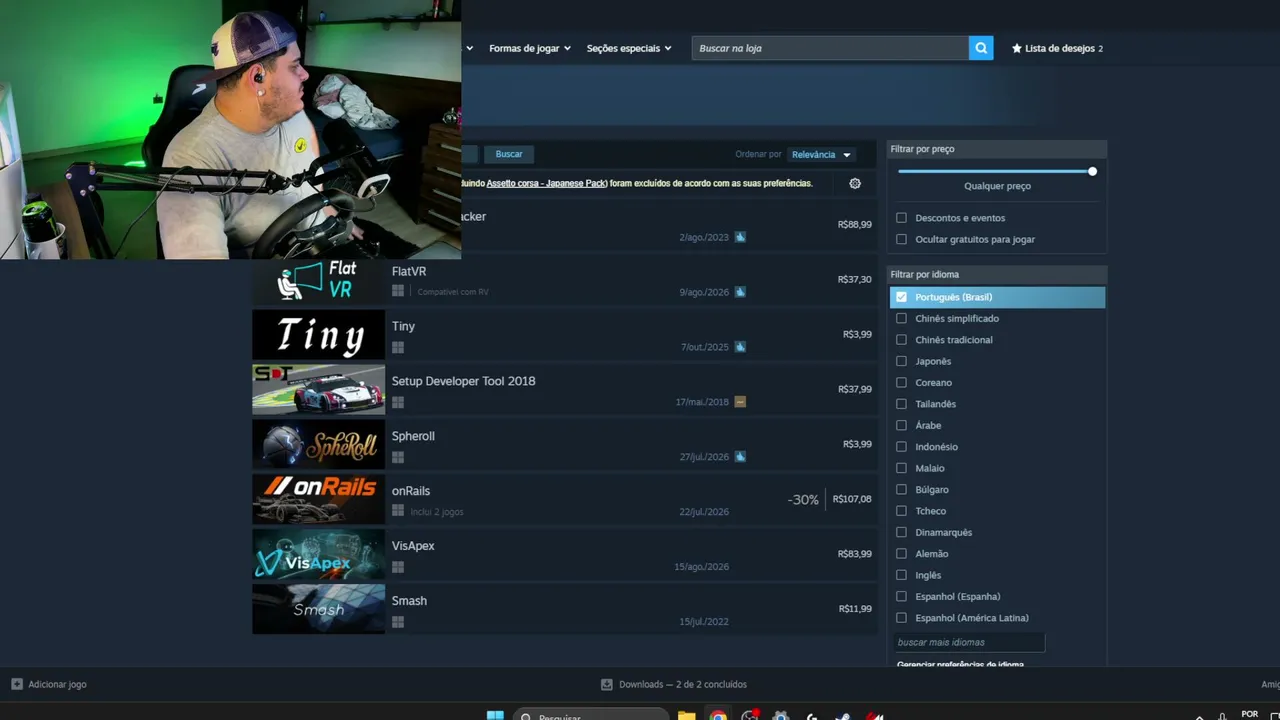Open the Relevância sort dropdown
Image resolution: width=1280 pixels, height=720 pixels.
click(x=821, y=155)
